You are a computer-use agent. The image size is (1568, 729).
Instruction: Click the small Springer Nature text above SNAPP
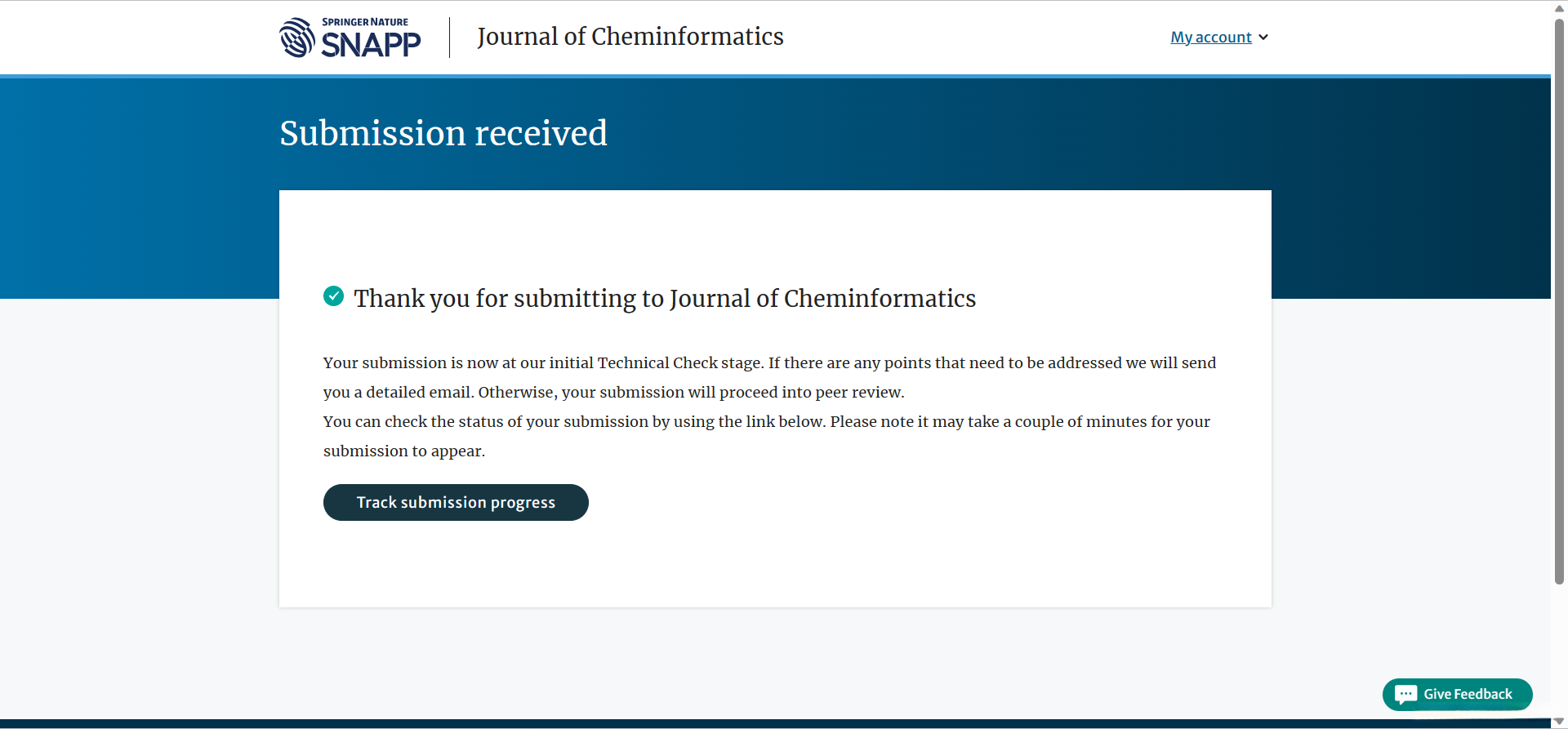coord(365,22)
